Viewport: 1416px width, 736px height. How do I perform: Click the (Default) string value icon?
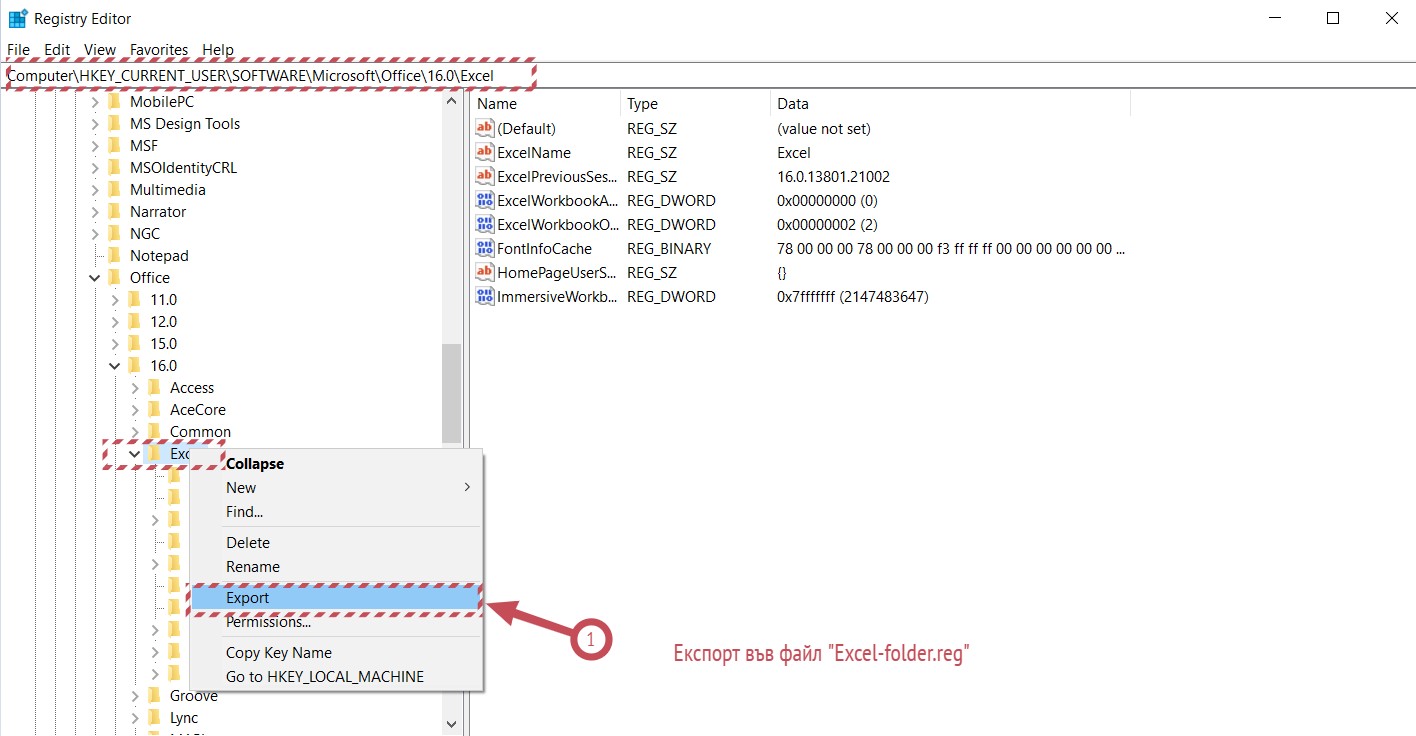point(485,128)
